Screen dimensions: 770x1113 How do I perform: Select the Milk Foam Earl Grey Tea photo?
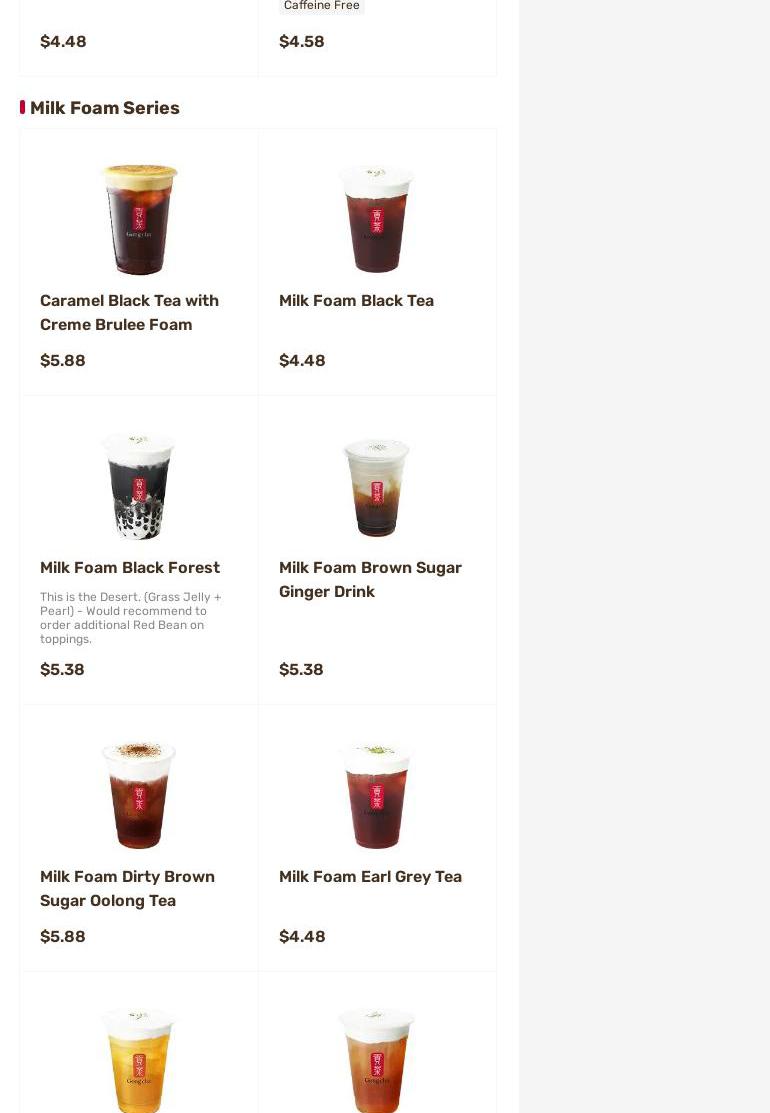[x=377, y=796]
